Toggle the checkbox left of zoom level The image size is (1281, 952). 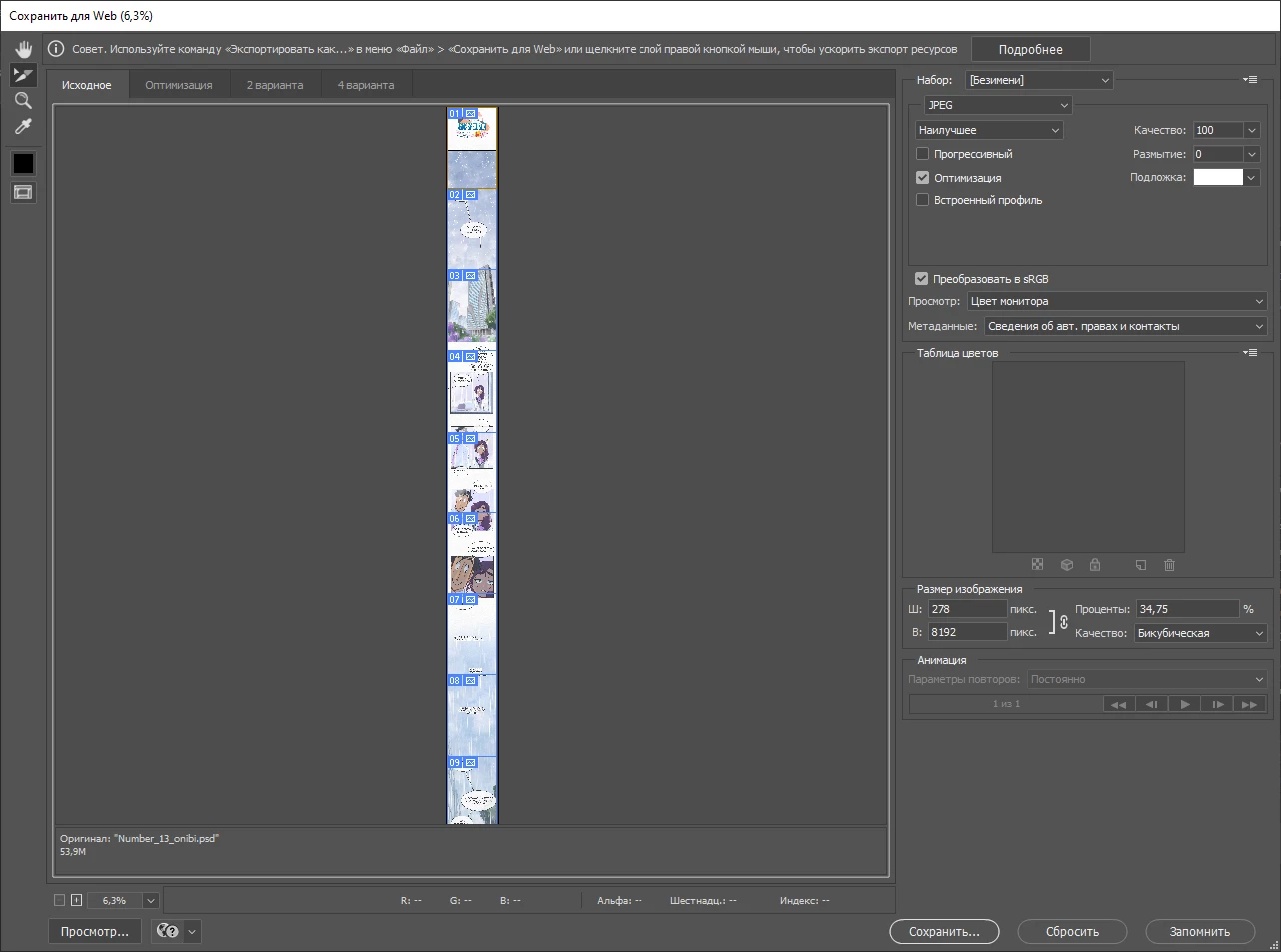pos(59,900)
